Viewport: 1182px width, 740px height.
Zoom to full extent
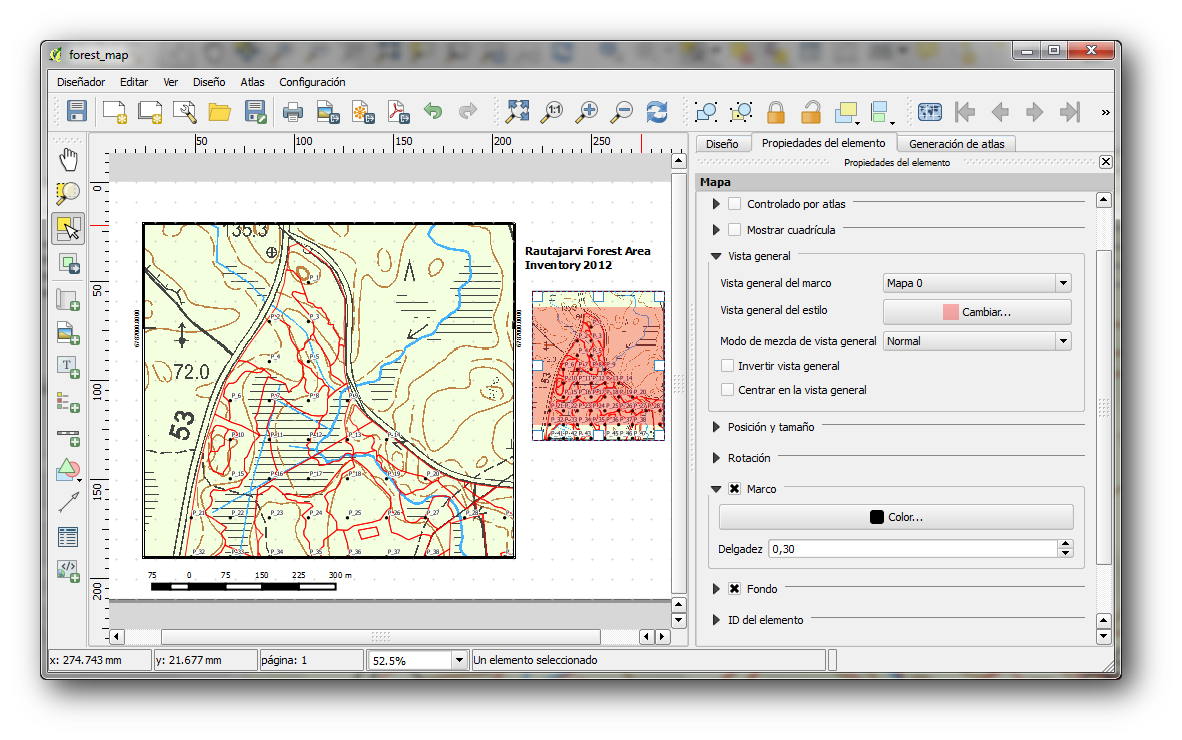tap(517, 112)
